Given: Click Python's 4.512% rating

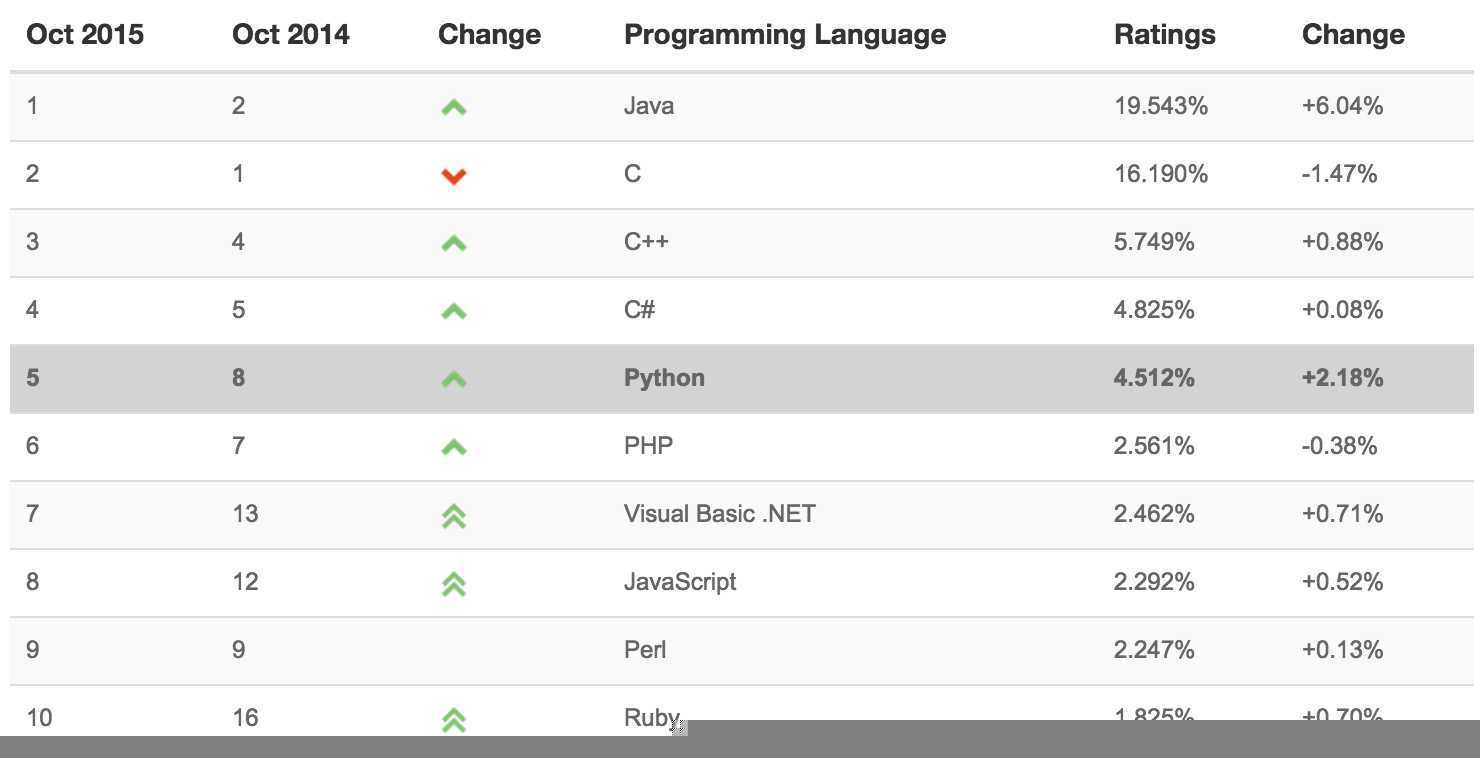Looking at the screenshot, I should [1154, 378].
